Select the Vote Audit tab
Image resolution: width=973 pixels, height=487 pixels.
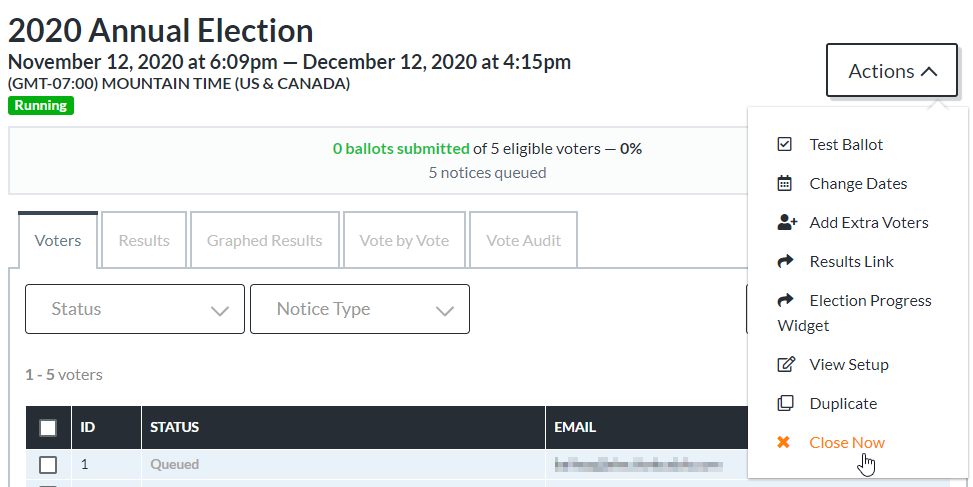point(524,241)
